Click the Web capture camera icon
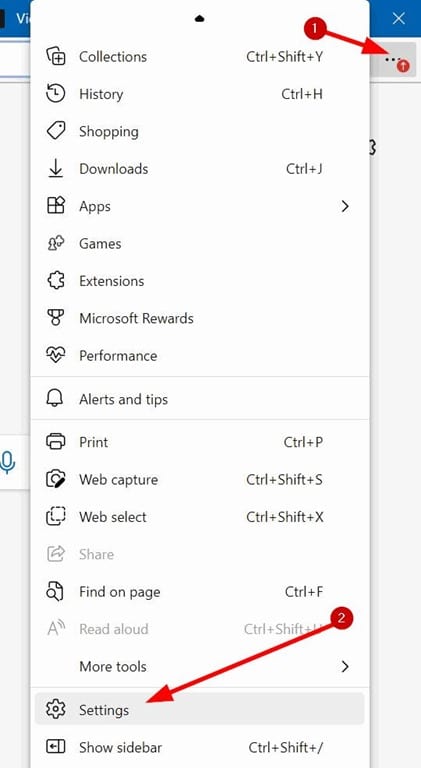 tap(55, 480)
